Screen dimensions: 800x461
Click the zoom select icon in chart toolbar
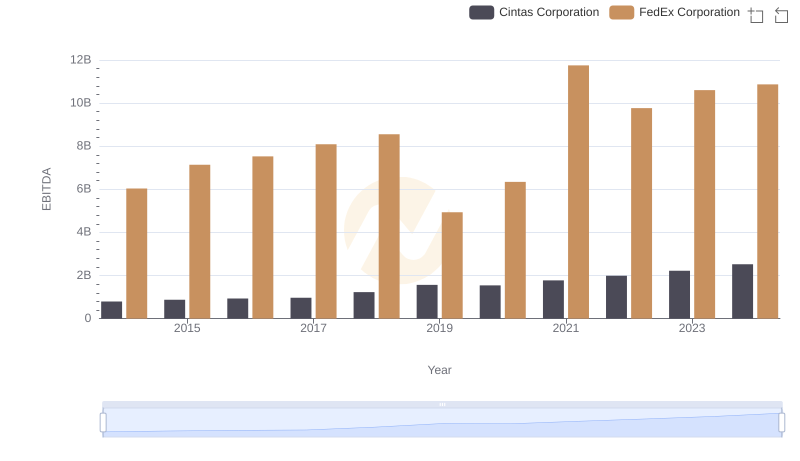[756, 15]
